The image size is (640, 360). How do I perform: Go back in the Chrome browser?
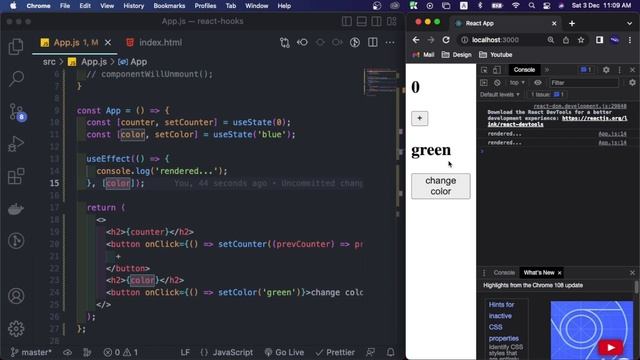click(416, 40)
